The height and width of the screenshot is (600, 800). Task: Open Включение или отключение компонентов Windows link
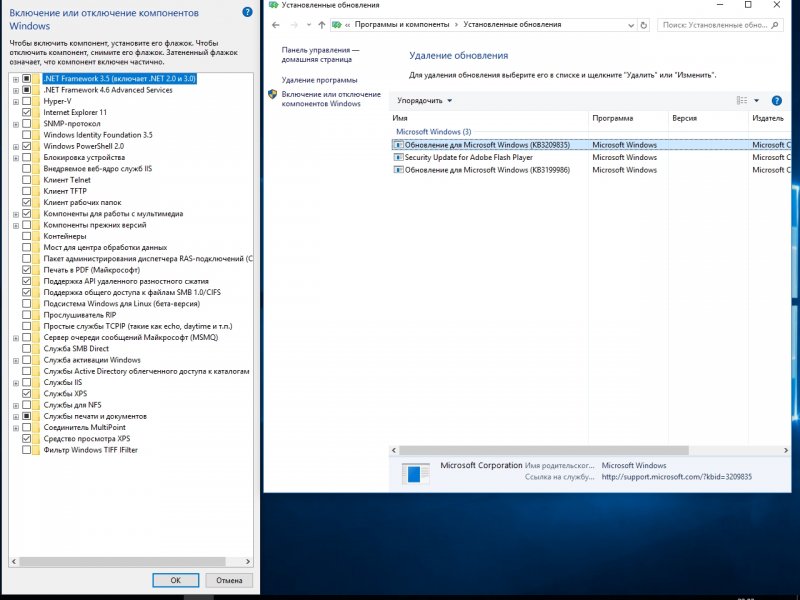(331, 99)
